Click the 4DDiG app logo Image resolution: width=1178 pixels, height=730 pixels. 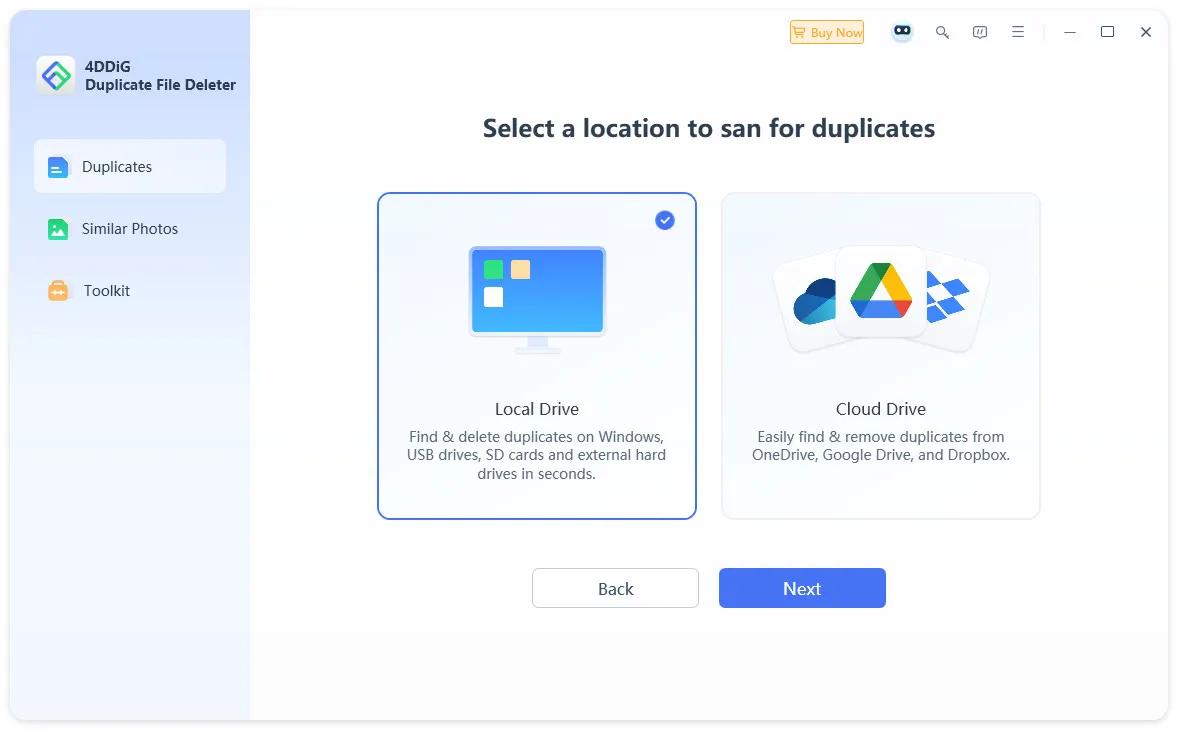pyautogui.click(x=56, y=75)
